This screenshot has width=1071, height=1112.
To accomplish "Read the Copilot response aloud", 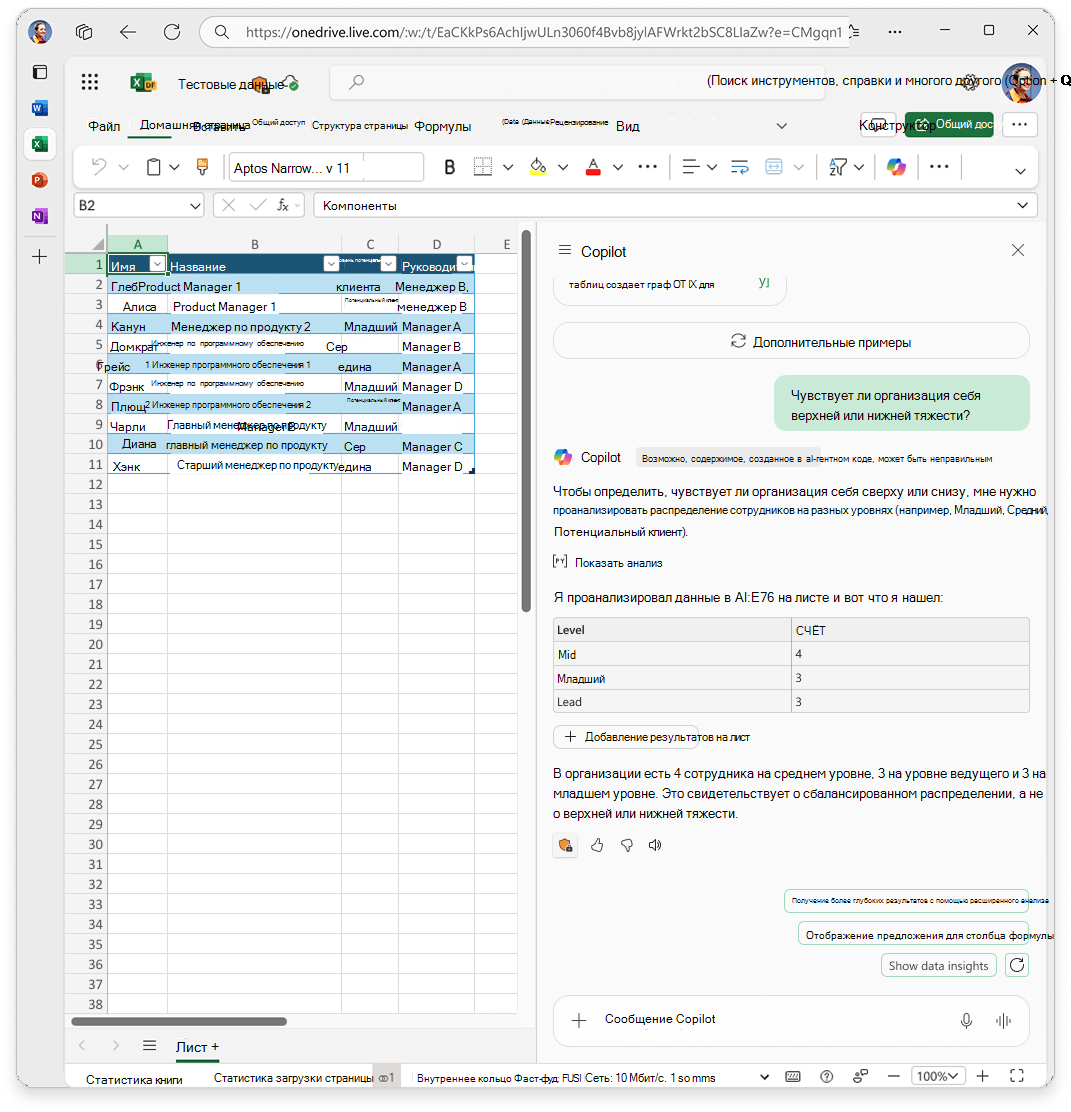I will (655, 845).
